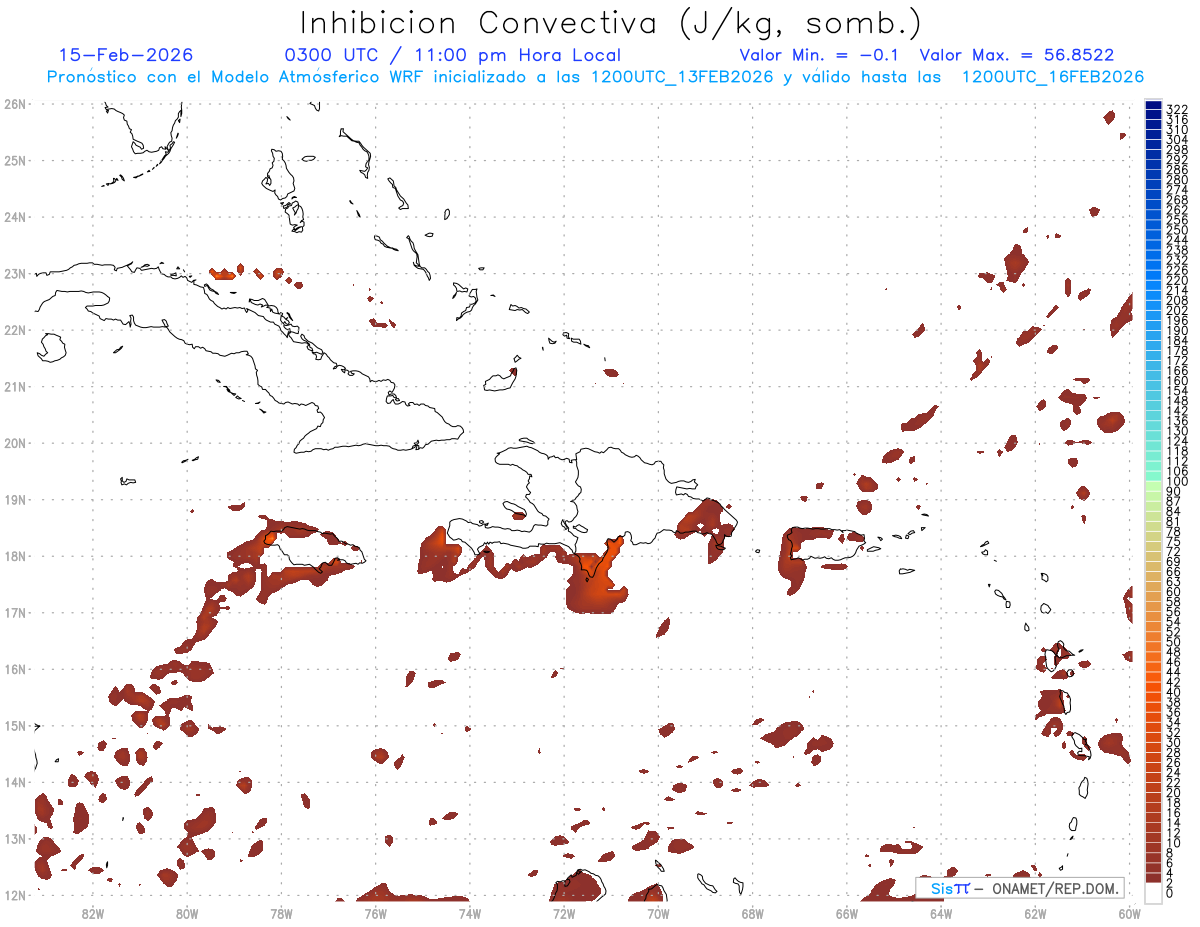The image size is (1200, 927).
Task: Click the '22N' latitude label
Action: click(x=14, y=330)
